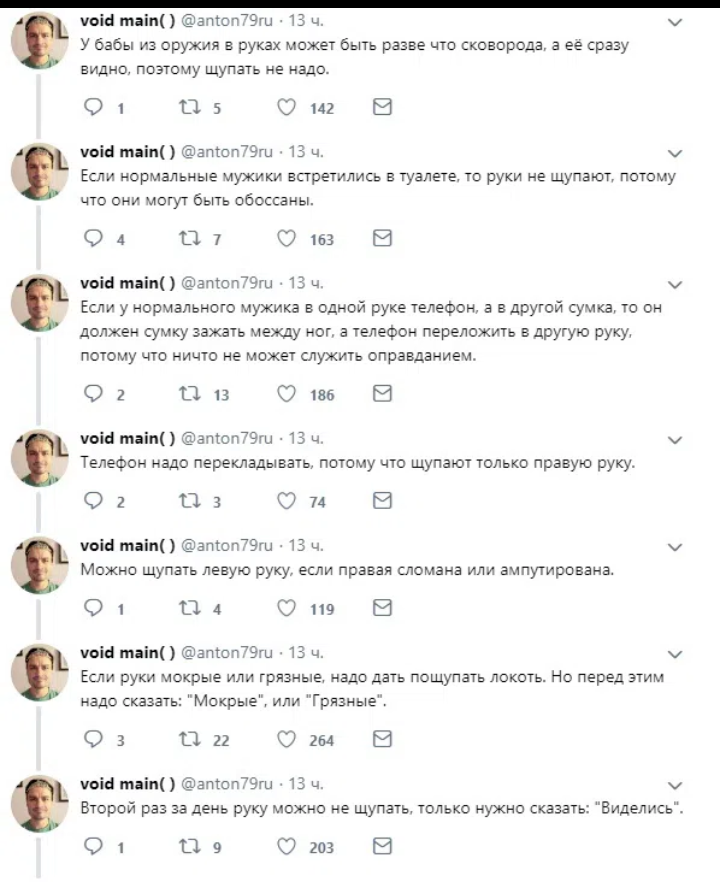Reply to the tweet with 264 likes

click(93, 739)
